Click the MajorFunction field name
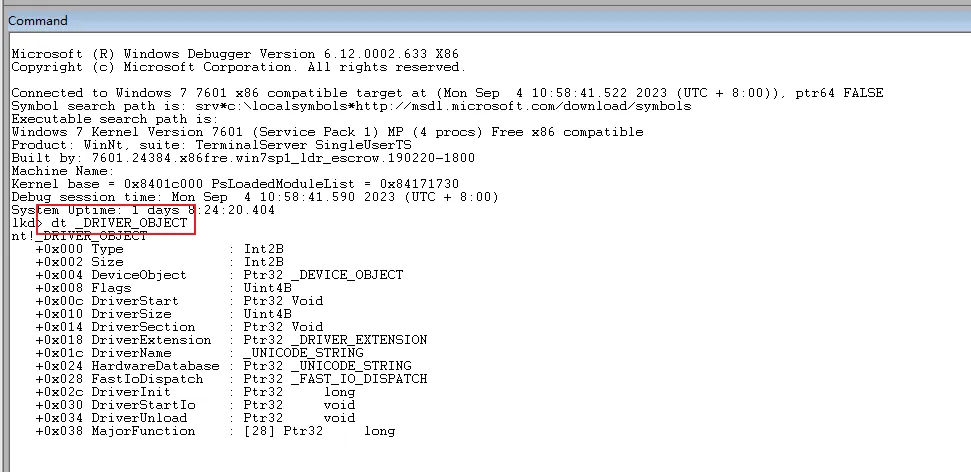This screenshot has height=472, width=971. [143, 431]
